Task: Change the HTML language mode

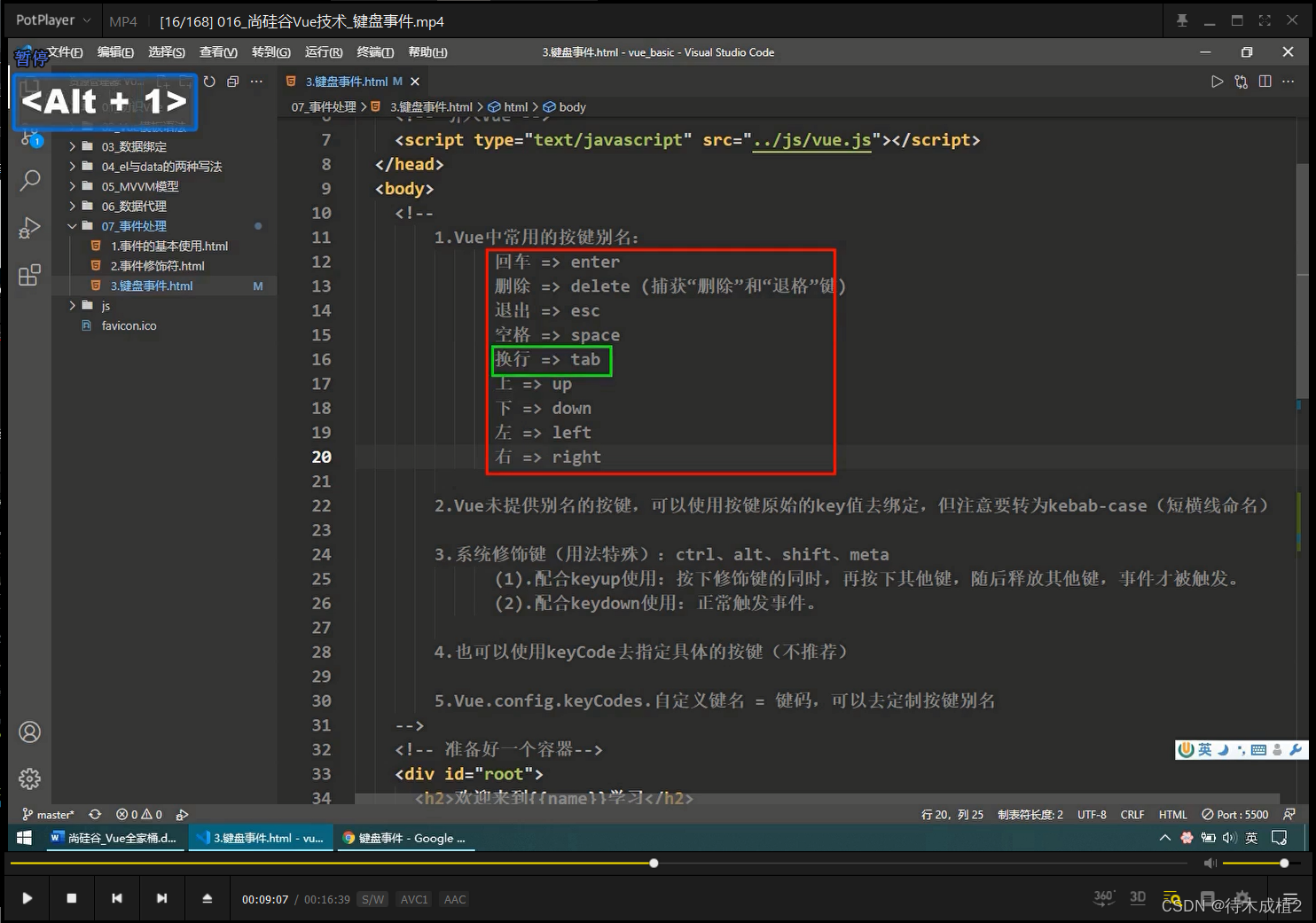Action: pos(1172,814)
